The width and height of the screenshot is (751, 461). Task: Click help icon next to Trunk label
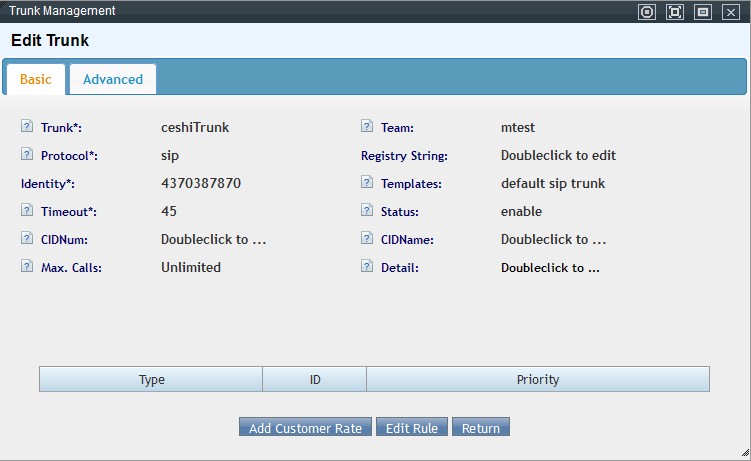[27, 128]
